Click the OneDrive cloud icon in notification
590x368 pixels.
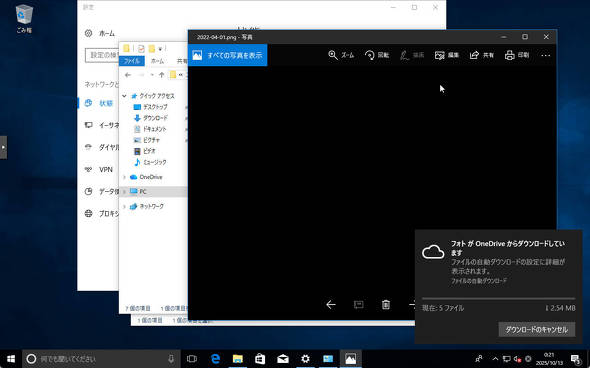433,252
